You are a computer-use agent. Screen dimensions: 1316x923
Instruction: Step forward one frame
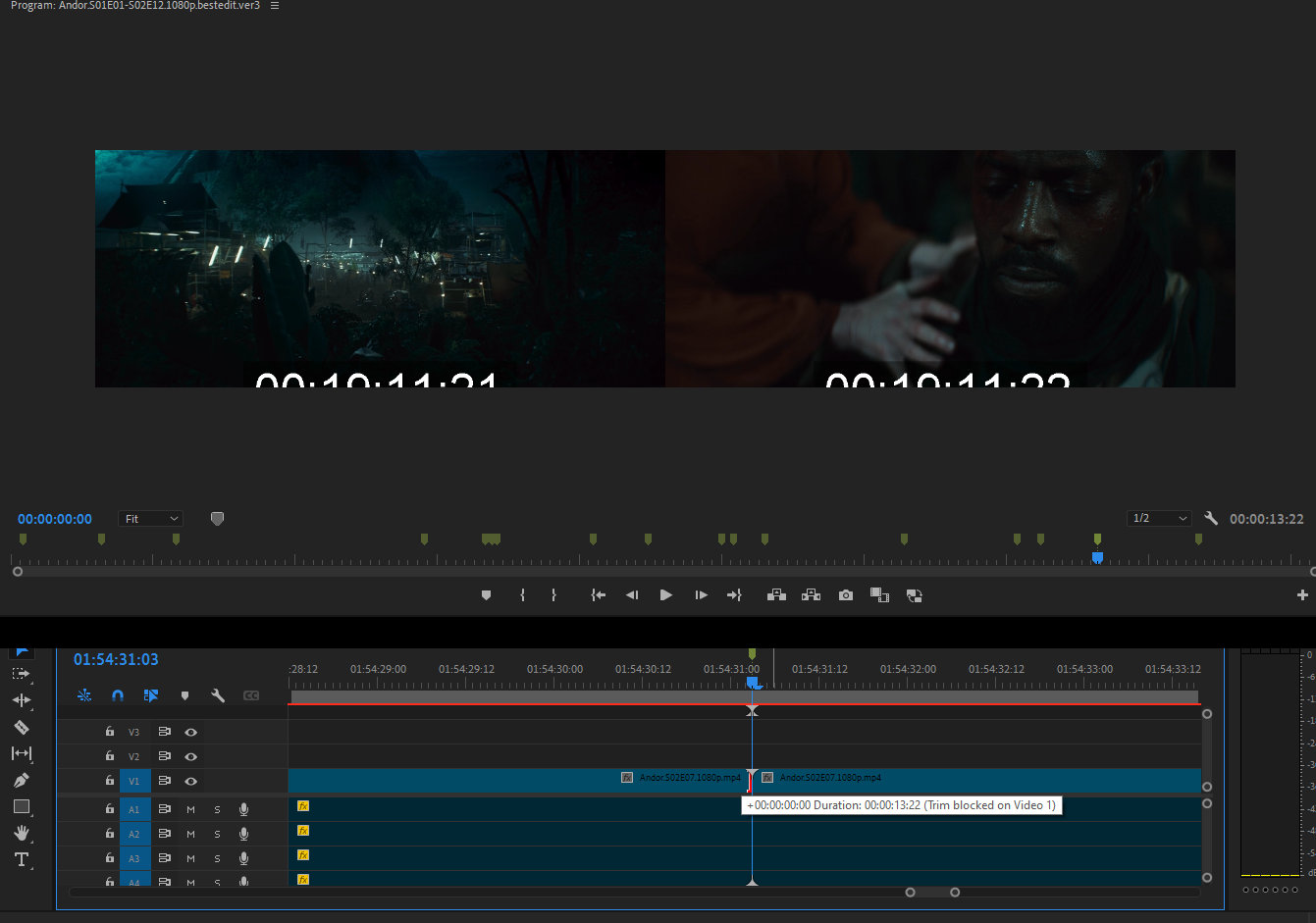[x=701, y=595]
